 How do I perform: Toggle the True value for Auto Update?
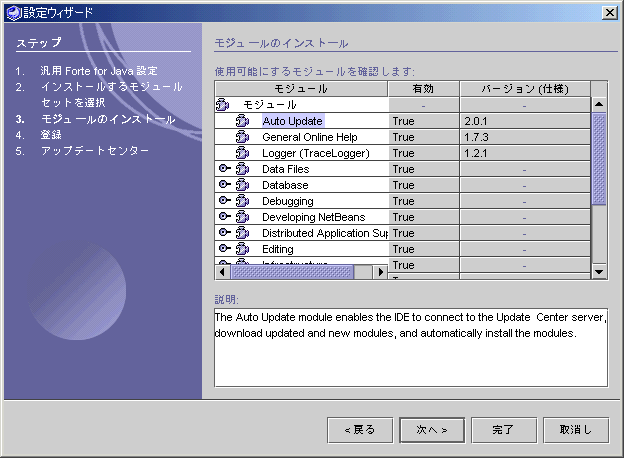click(423, 121)
